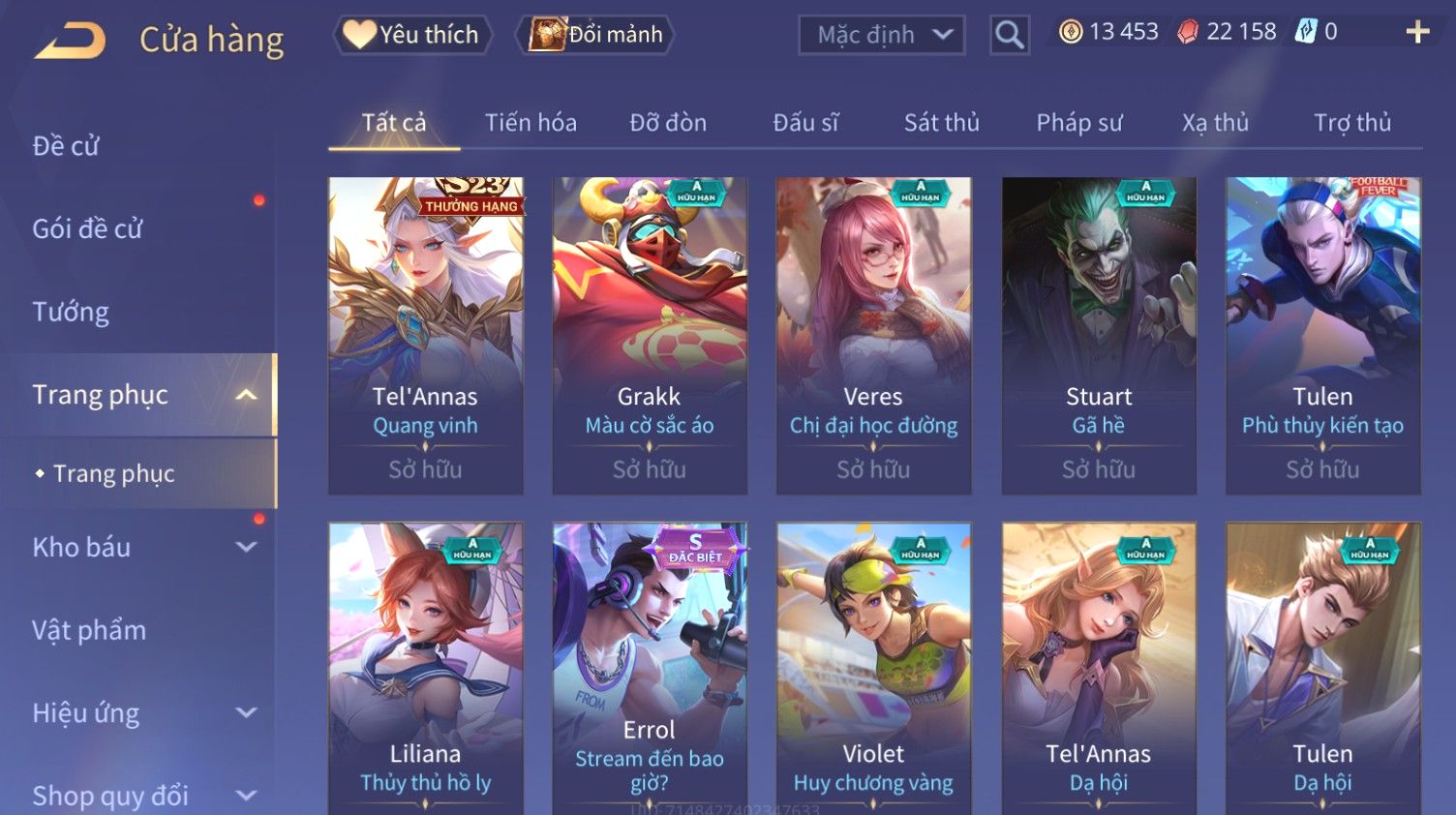The image size is (1456, 815).
Task: Expand the Hiệu ứng sidebar section
Action: pos(246,712)
